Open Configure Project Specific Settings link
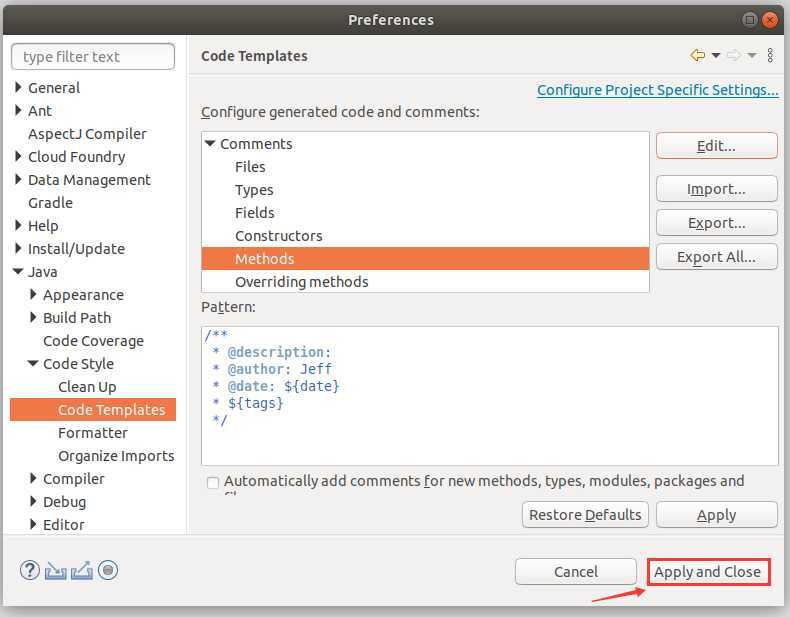Screen dimensions: 790x617 (657, 90)
